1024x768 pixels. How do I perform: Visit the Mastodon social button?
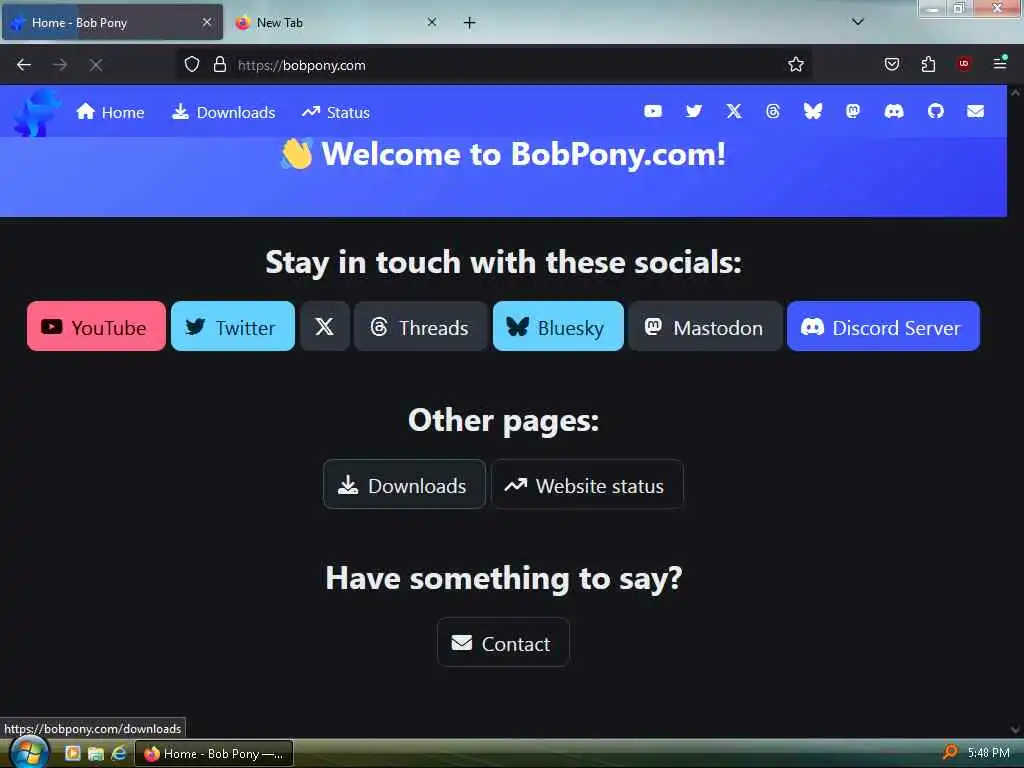705,327
